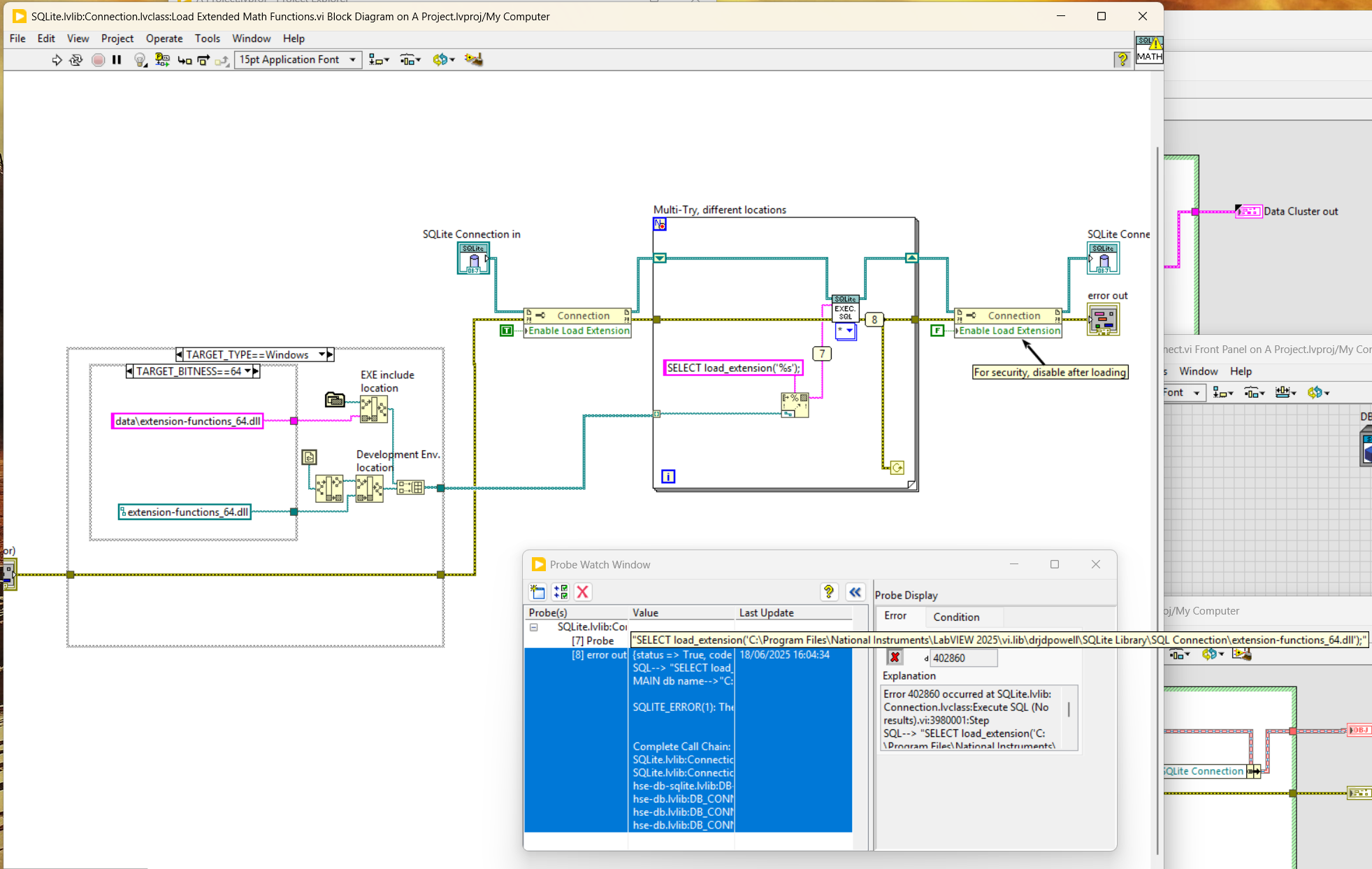Image resolution: width=1372 pixels, height=869 pixels.
Task: Click the loop conditional terminal
Action: 897,467
